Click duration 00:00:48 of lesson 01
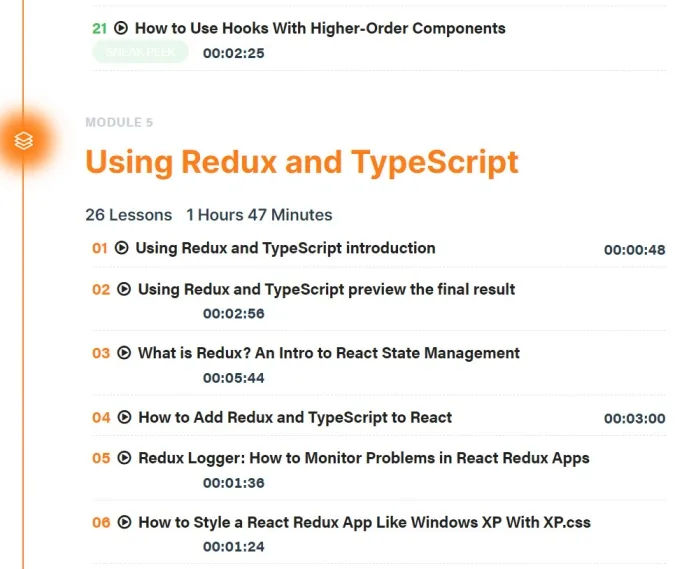The height and width of the screenshot is (569, 689). pos(635,250)
